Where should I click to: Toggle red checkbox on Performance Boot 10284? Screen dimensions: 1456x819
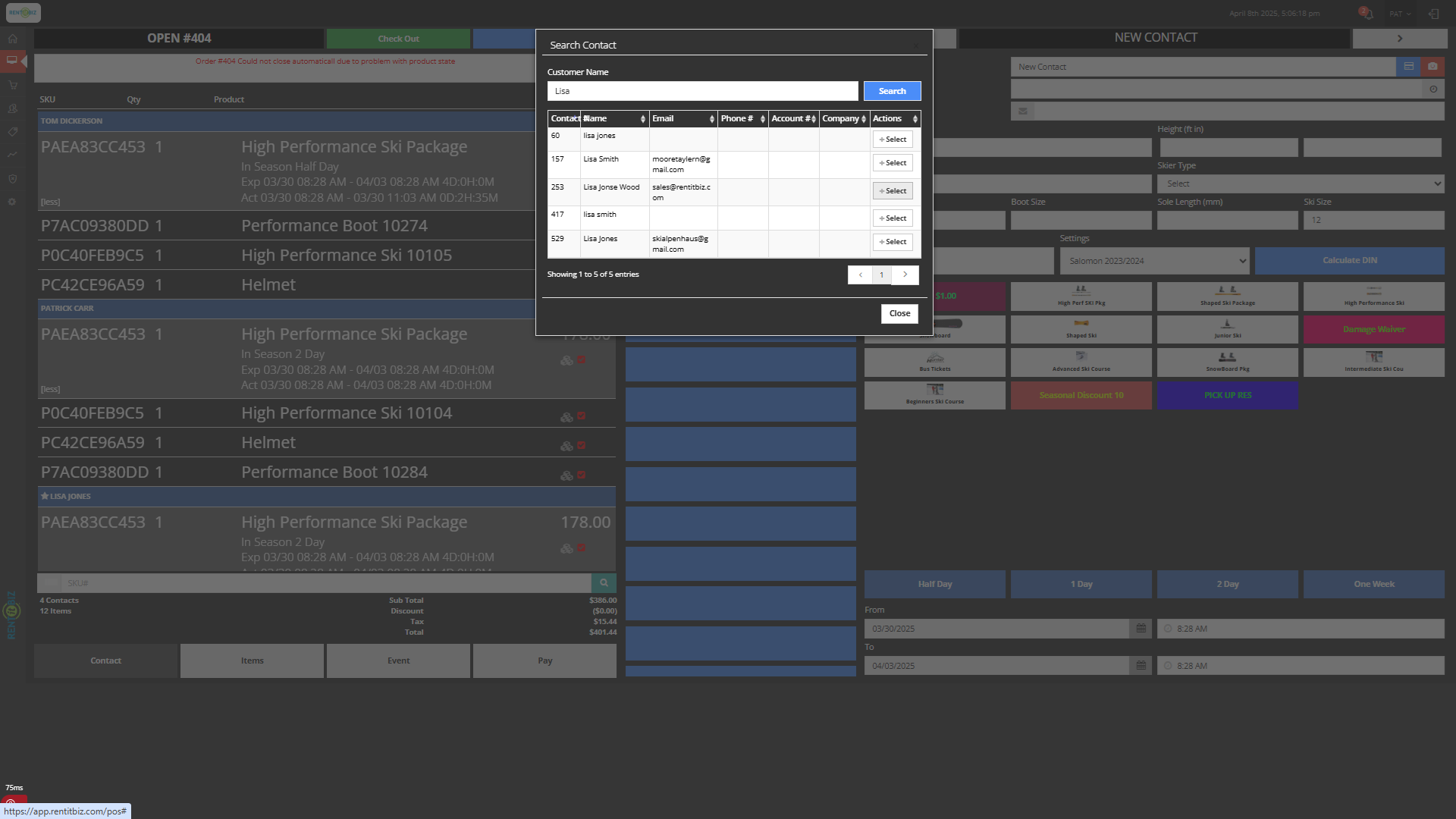(582, 475)
